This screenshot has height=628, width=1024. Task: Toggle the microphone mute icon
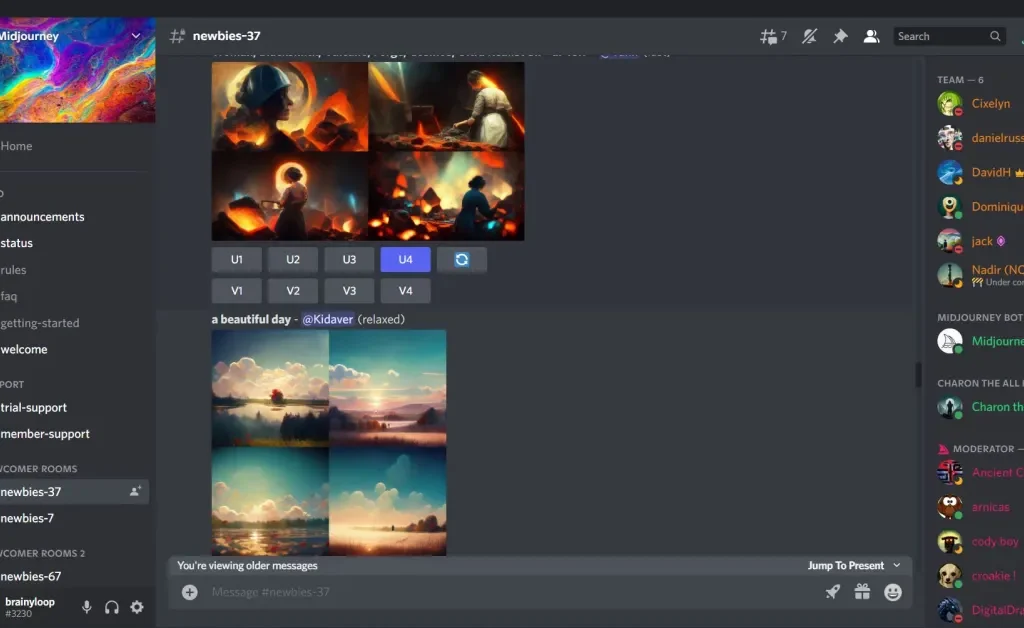pyautogui.click(x=86, y=607)
